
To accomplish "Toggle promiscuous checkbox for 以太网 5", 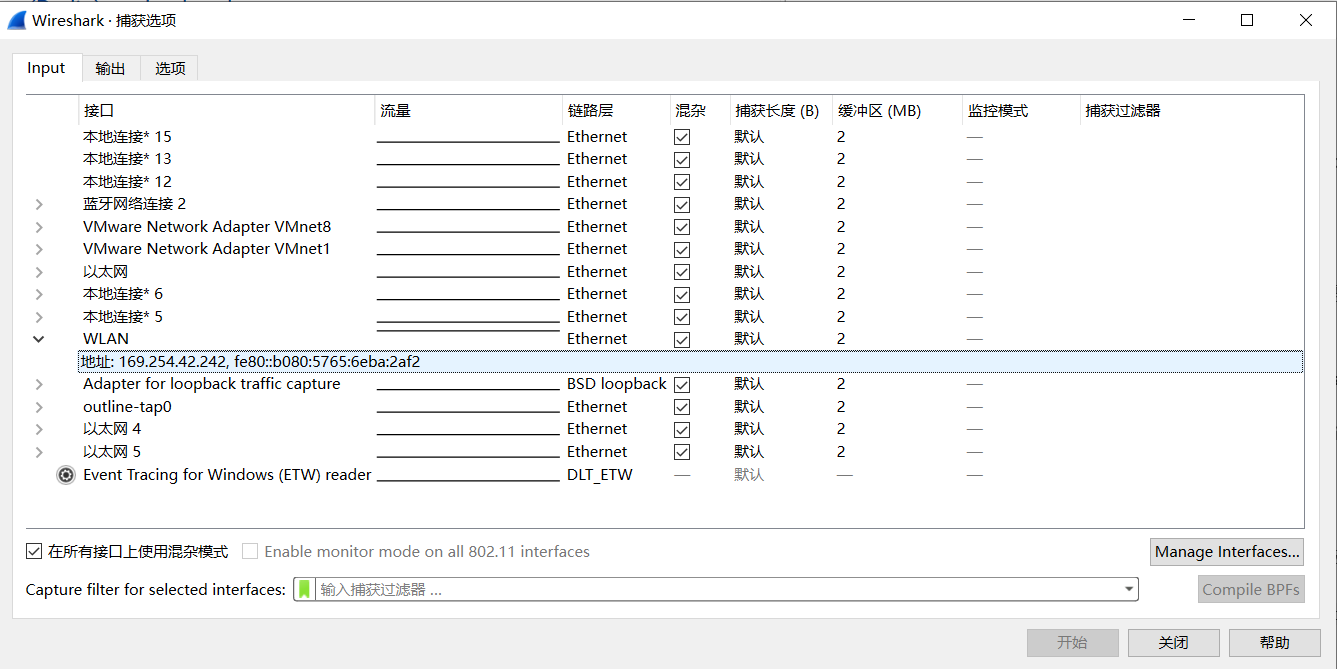I will click(682, 452).
